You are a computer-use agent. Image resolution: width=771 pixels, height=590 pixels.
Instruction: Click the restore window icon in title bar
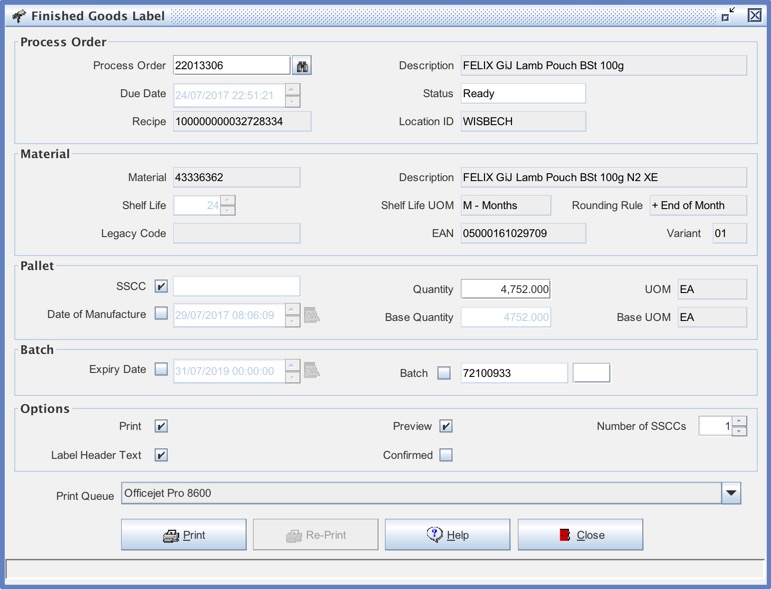coord(728,15)
